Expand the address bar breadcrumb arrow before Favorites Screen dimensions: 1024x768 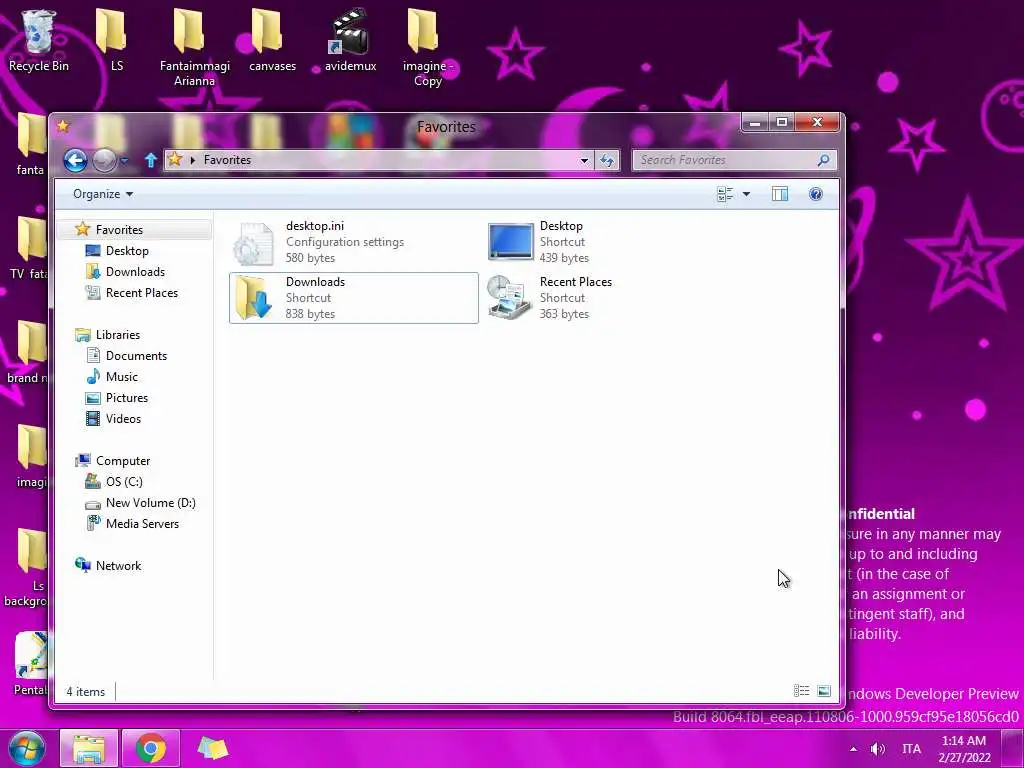click(193, 160)
